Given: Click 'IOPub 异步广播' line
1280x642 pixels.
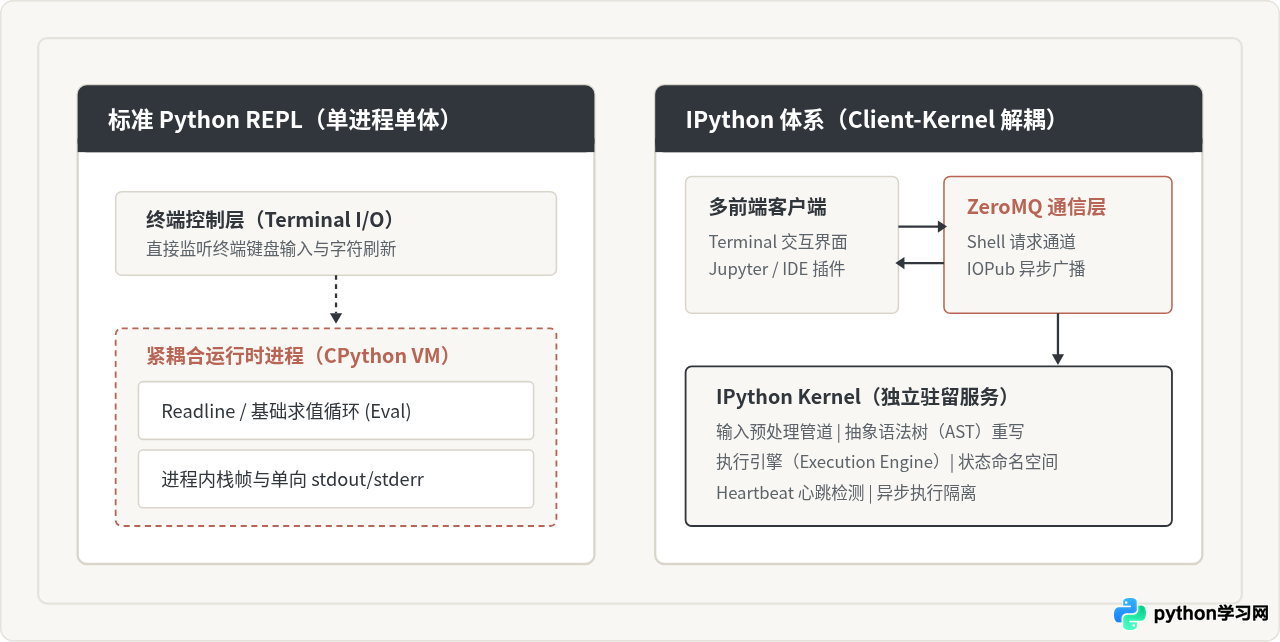Looking at the screenshot, I should click(1026, 269).
